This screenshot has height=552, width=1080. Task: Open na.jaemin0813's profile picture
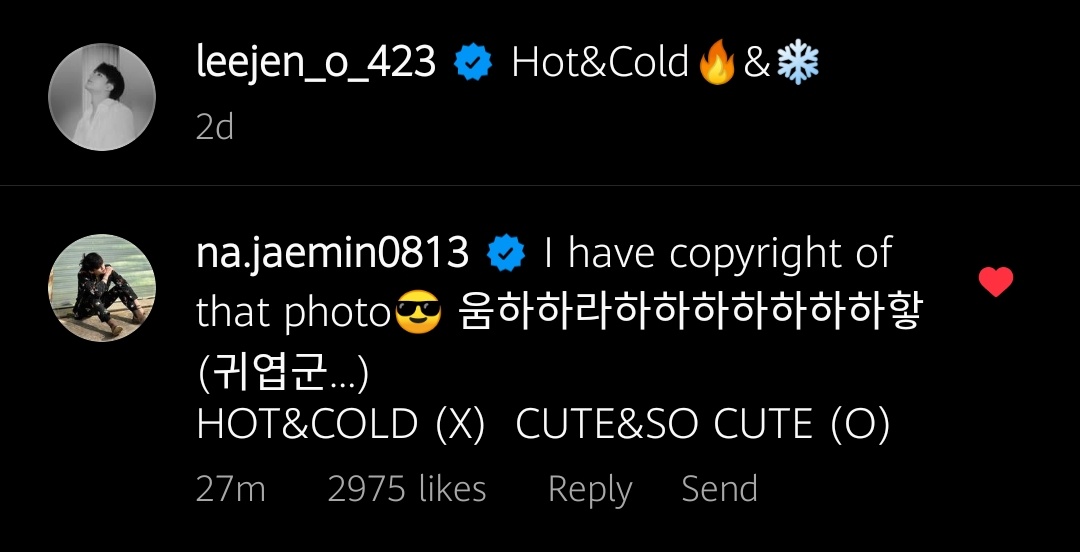102,288
